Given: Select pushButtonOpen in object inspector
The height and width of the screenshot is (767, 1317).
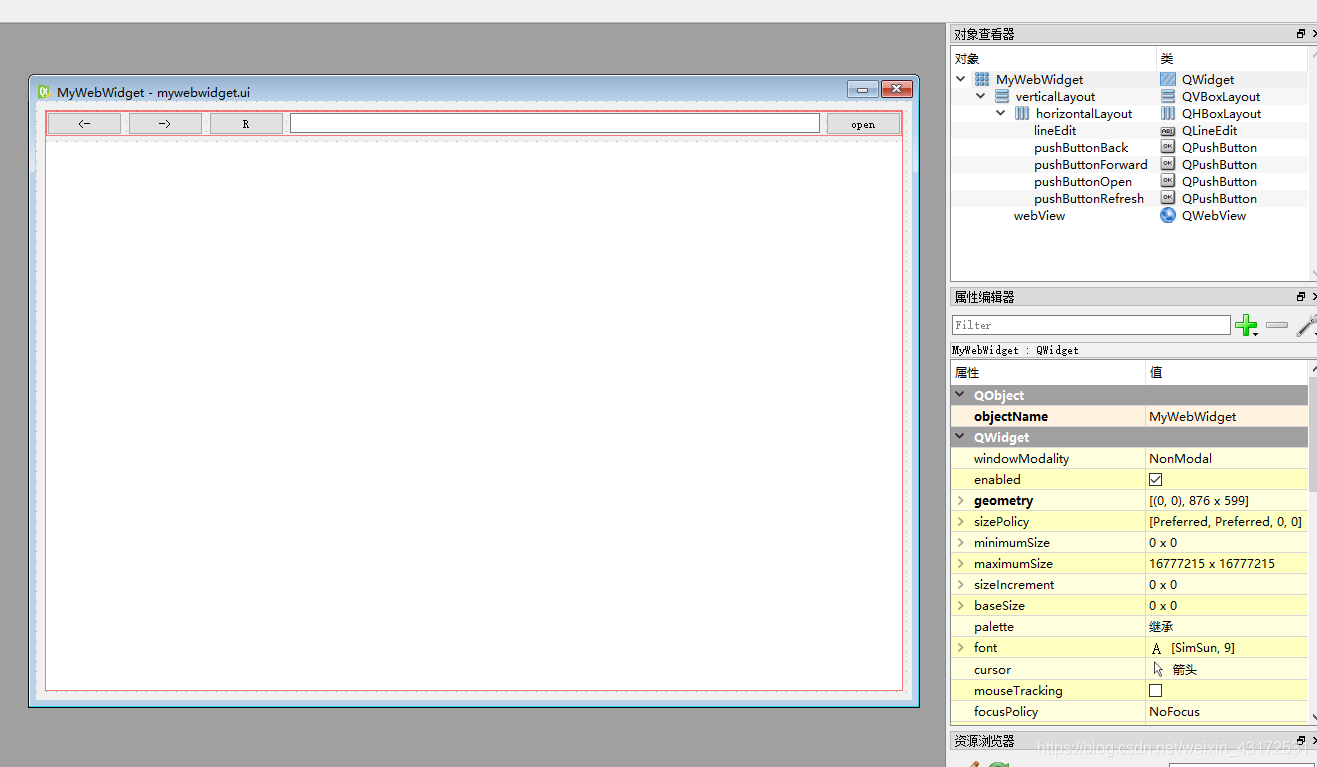Looking at the screenshot, I should pyautogui.click(x=1083, y=181).
